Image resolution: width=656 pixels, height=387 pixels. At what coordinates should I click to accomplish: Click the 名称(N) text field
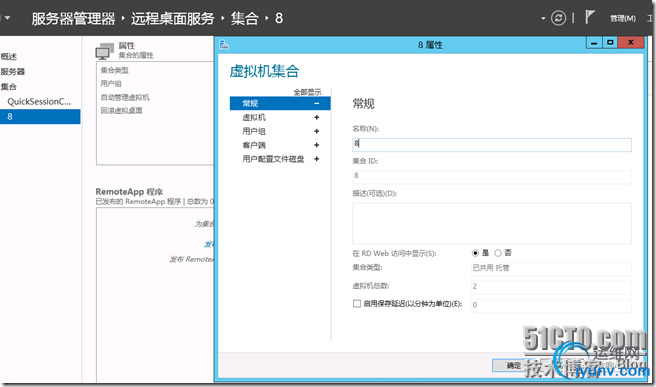[492, 145]
